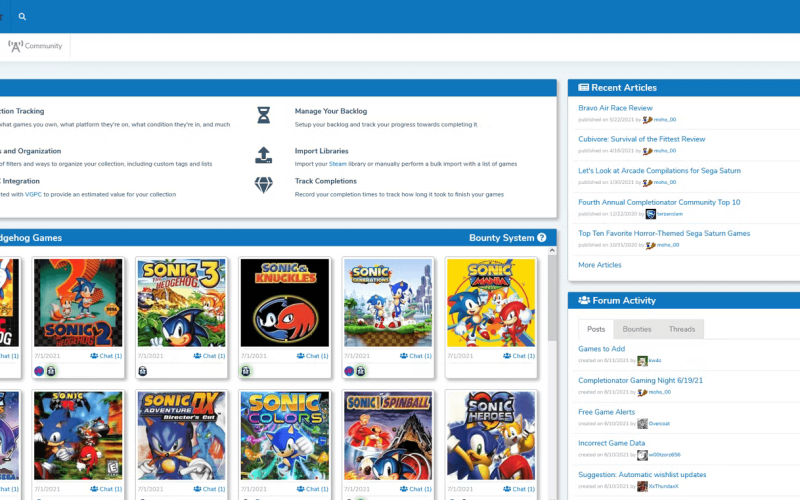This screenshot has width=800, height=500.
Task: Click the Sonic Spinball cover thumbnail
Action: (388, 436)
